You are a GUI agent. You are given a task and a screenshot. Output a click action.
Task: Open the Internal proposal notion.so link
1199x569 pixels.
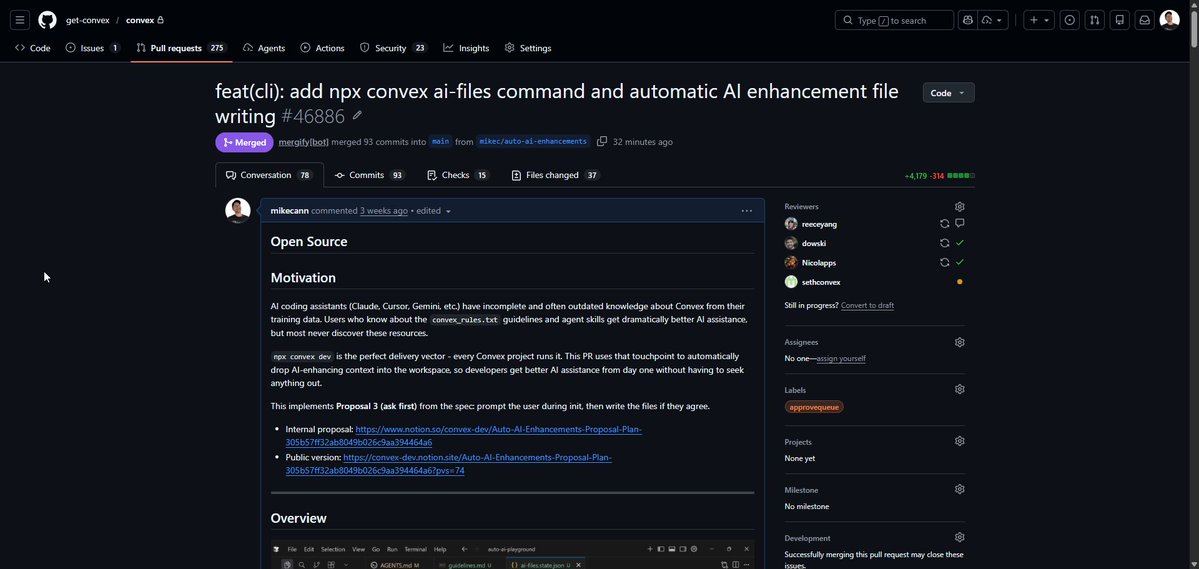click(463, 436)
